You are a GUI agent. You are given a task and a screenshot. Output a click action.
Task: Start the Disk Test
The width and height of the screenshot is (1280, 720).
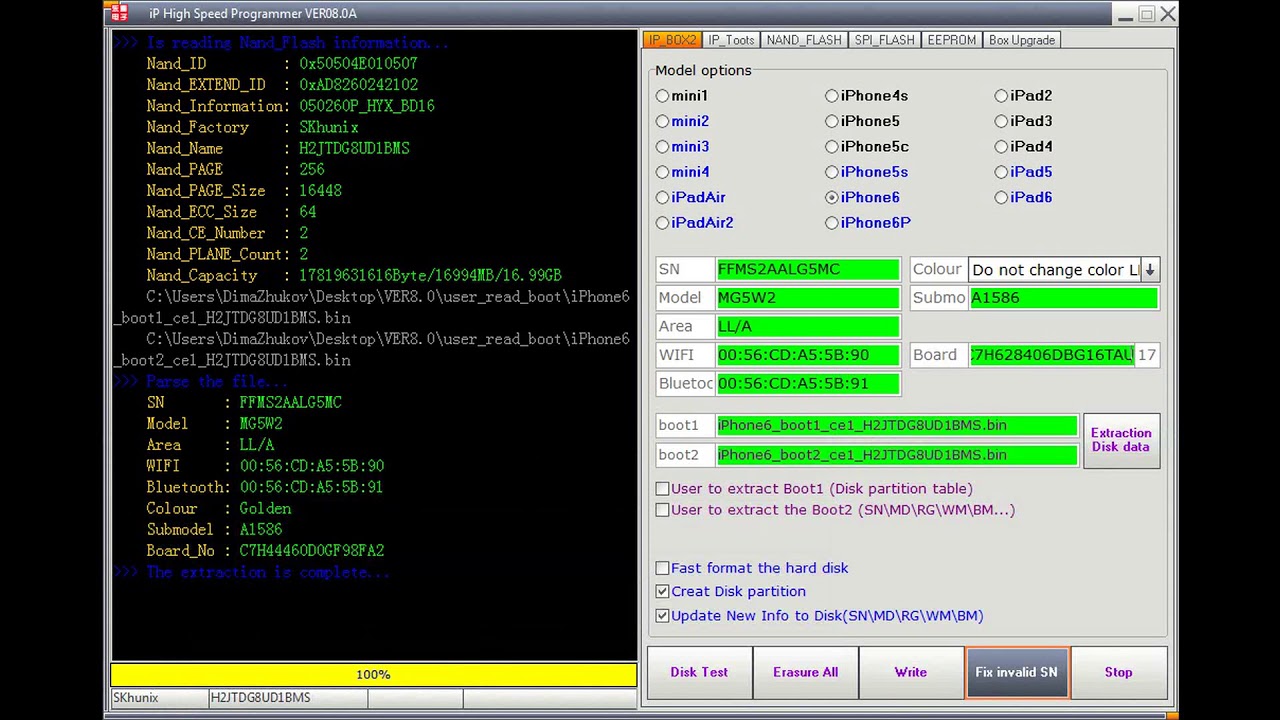699,672
